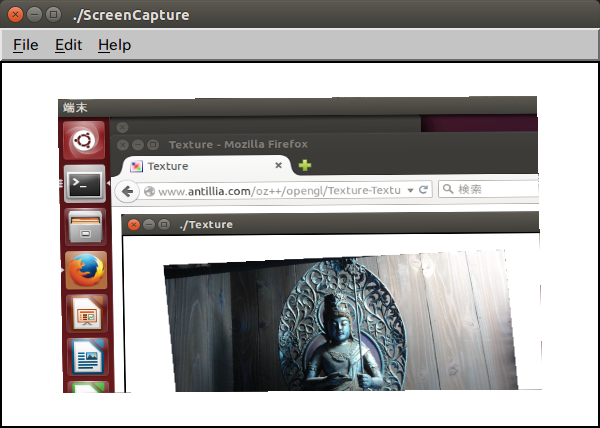
Task: Click the 検索 search box
Action: (489, 189)
